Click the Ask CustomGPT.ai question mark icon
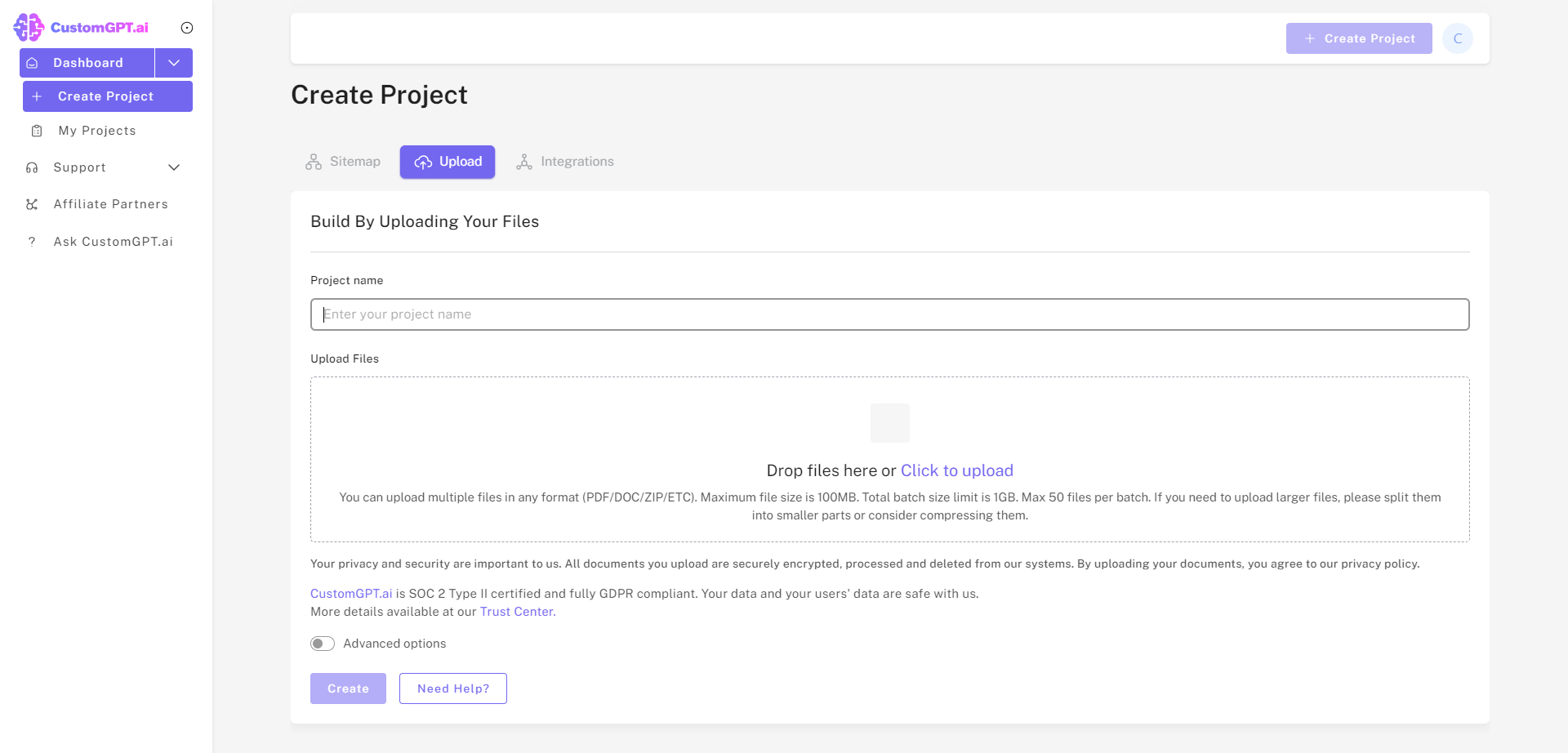Screen dimensions: 1568x753 click(33, 242)
